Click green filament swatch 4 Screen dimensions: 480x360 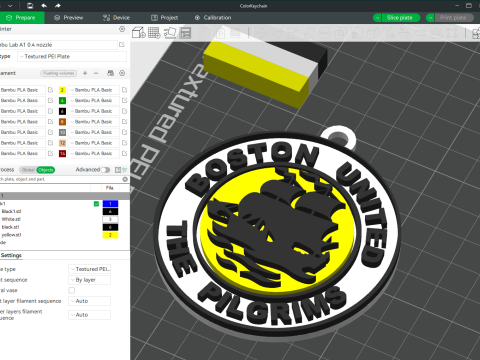pyautogui.click(x=62, y=100)
